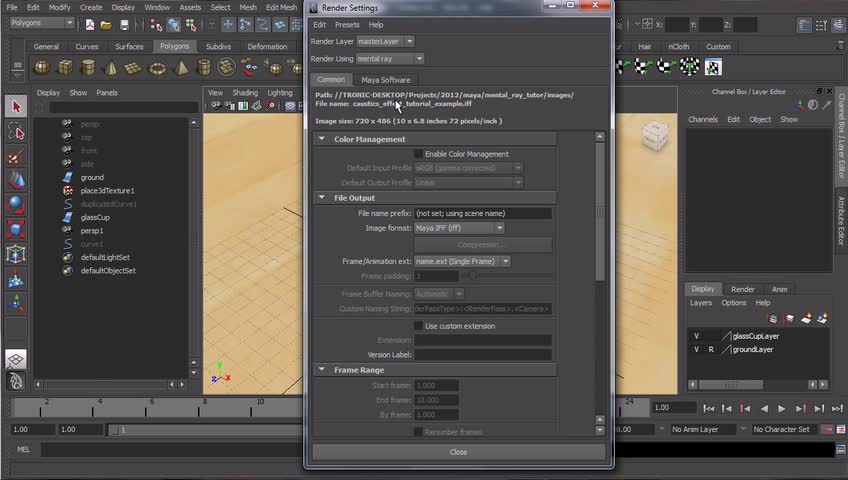Toggle visibility V of glassCupLayer
848x480 pixels.
697,336
